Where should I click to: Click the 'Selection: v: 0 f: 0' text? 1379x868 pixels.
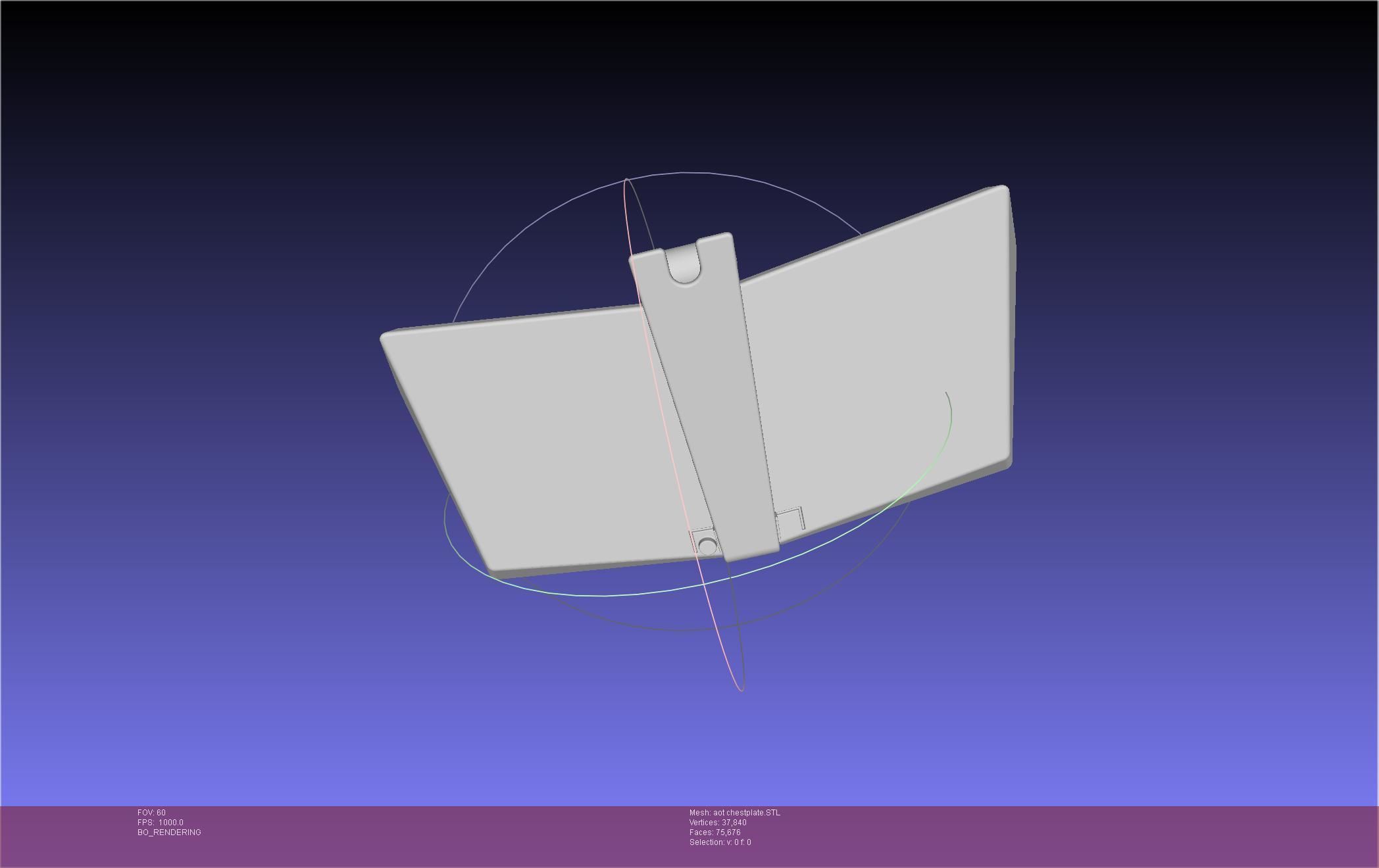point(720,842)
